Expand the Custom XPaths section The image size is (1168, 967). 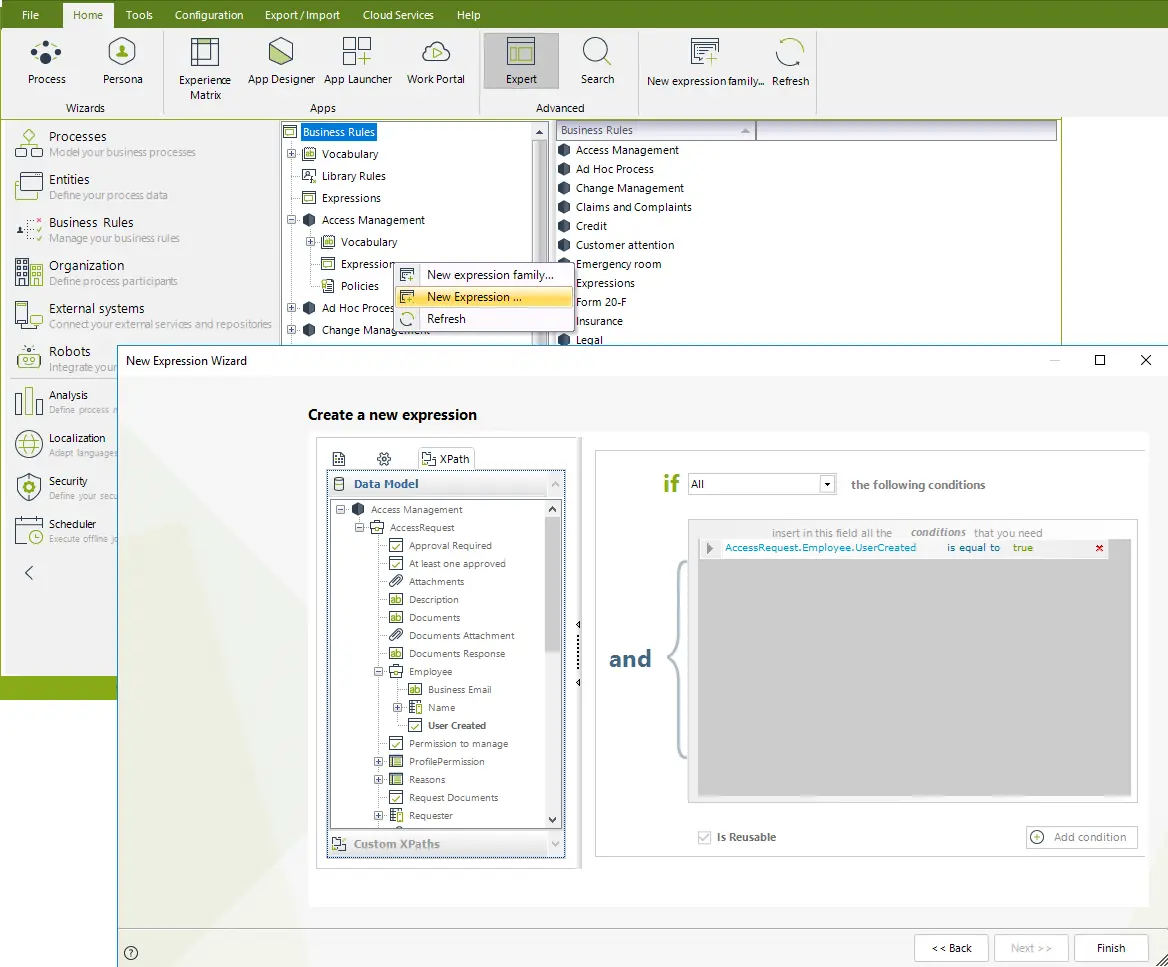(445, 844)
